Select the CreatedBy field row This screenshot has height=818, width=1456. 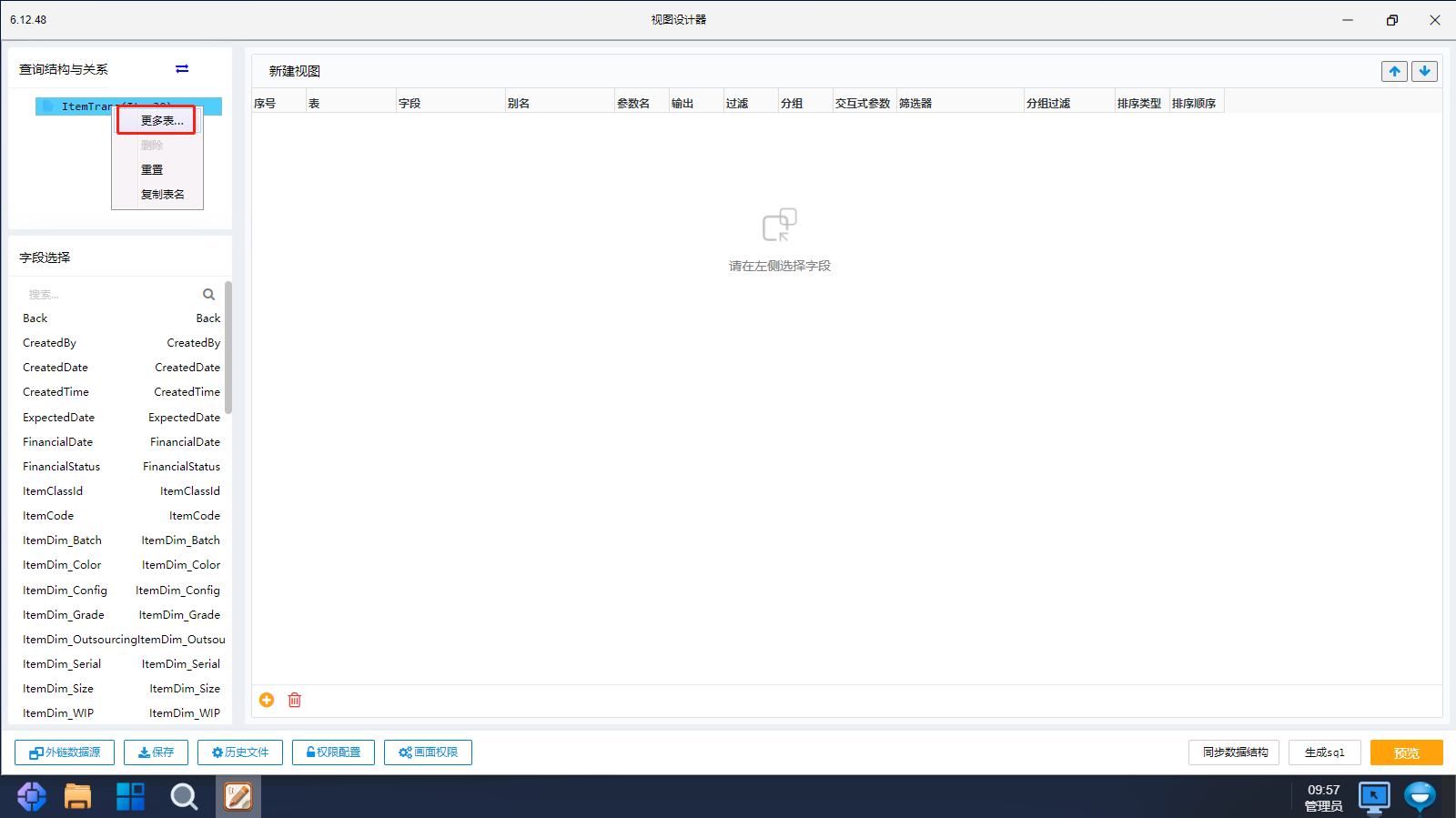(x=121, y=343)
